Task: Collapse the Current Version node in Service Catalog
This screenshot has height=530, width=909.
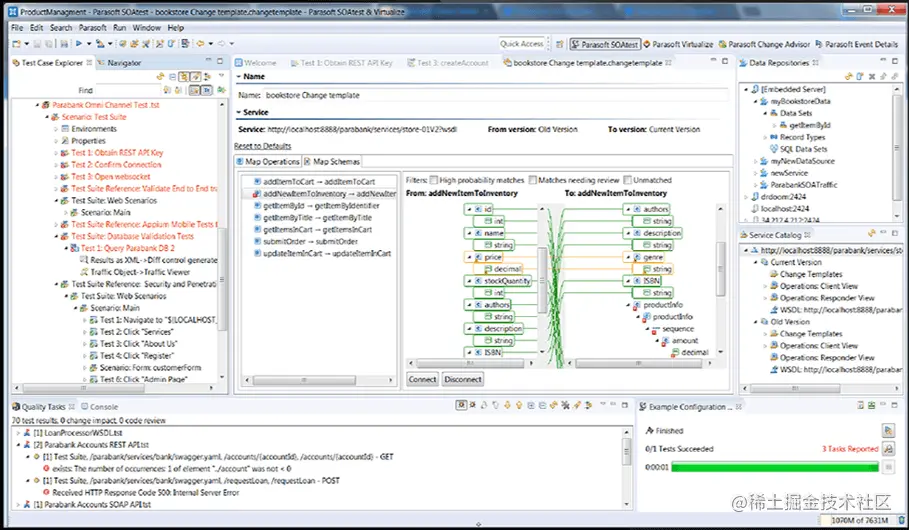Action: (755, 262)
